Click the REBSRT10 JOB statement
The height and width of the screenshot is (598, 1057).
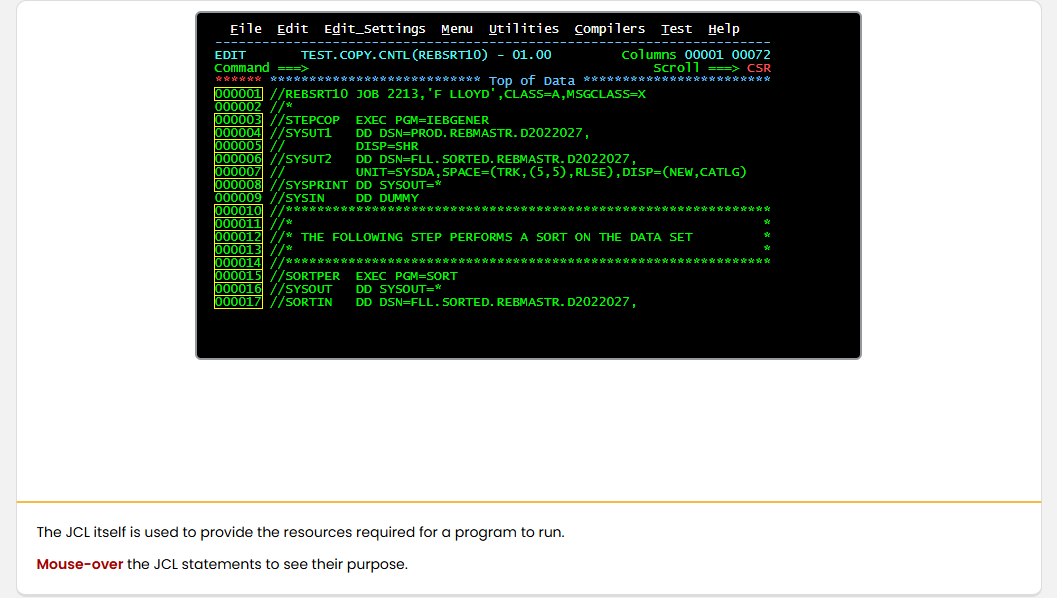(458, 94)
